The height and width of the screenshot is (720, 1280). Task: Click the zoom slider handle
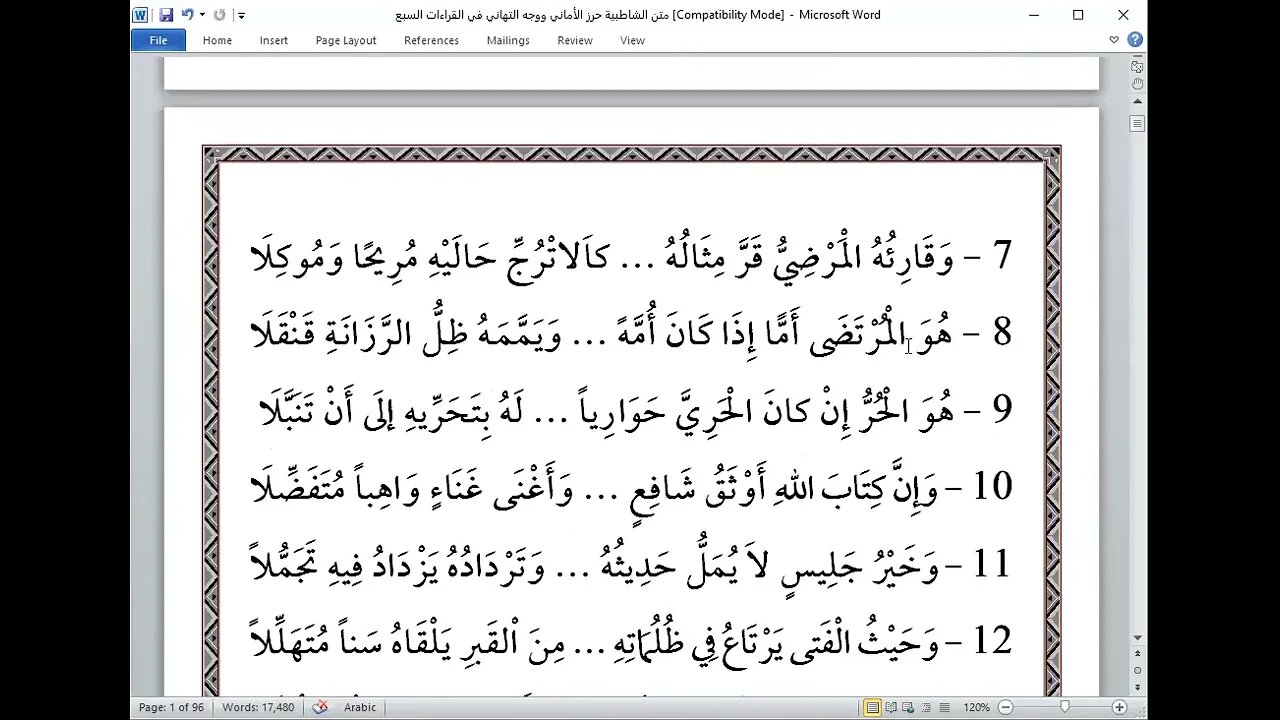(x=1065, y=707)
